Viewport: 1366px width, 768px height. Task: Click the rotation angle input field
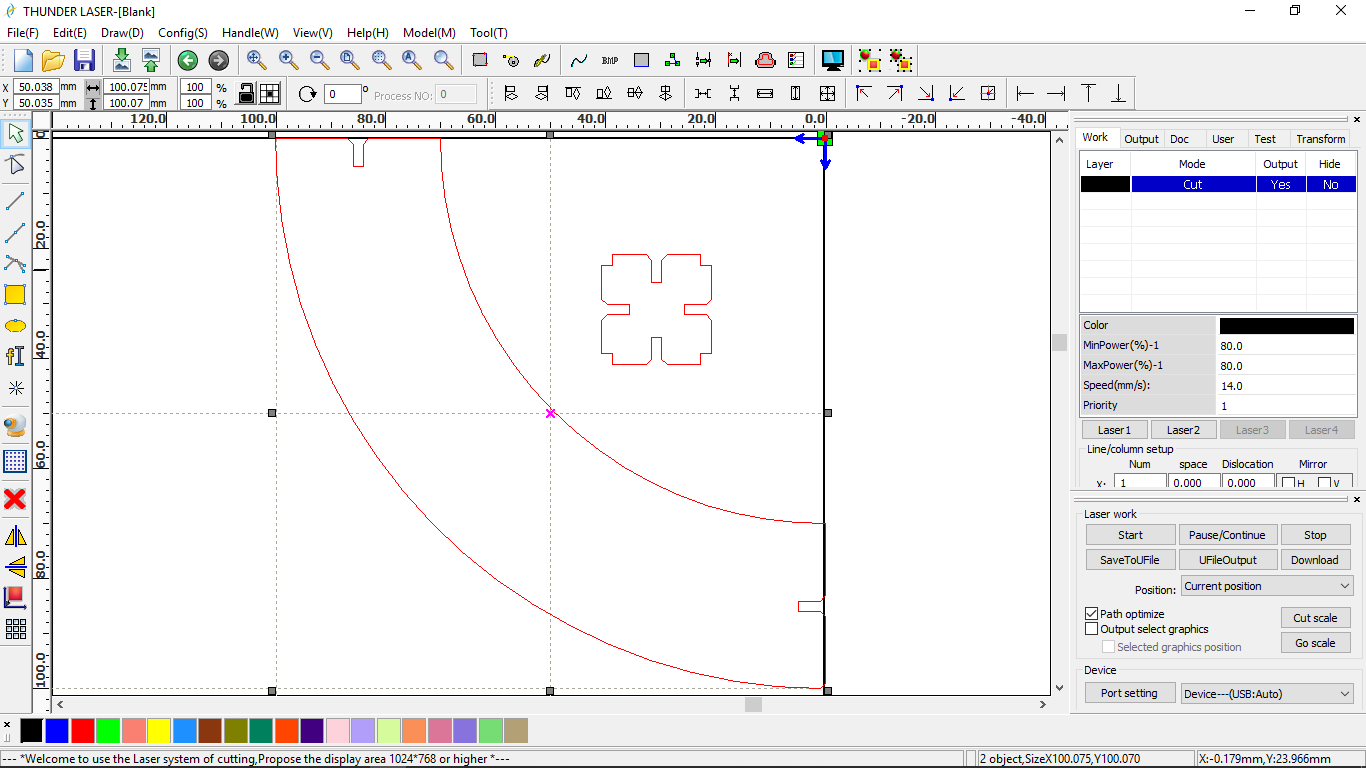[x=342, y=94]
